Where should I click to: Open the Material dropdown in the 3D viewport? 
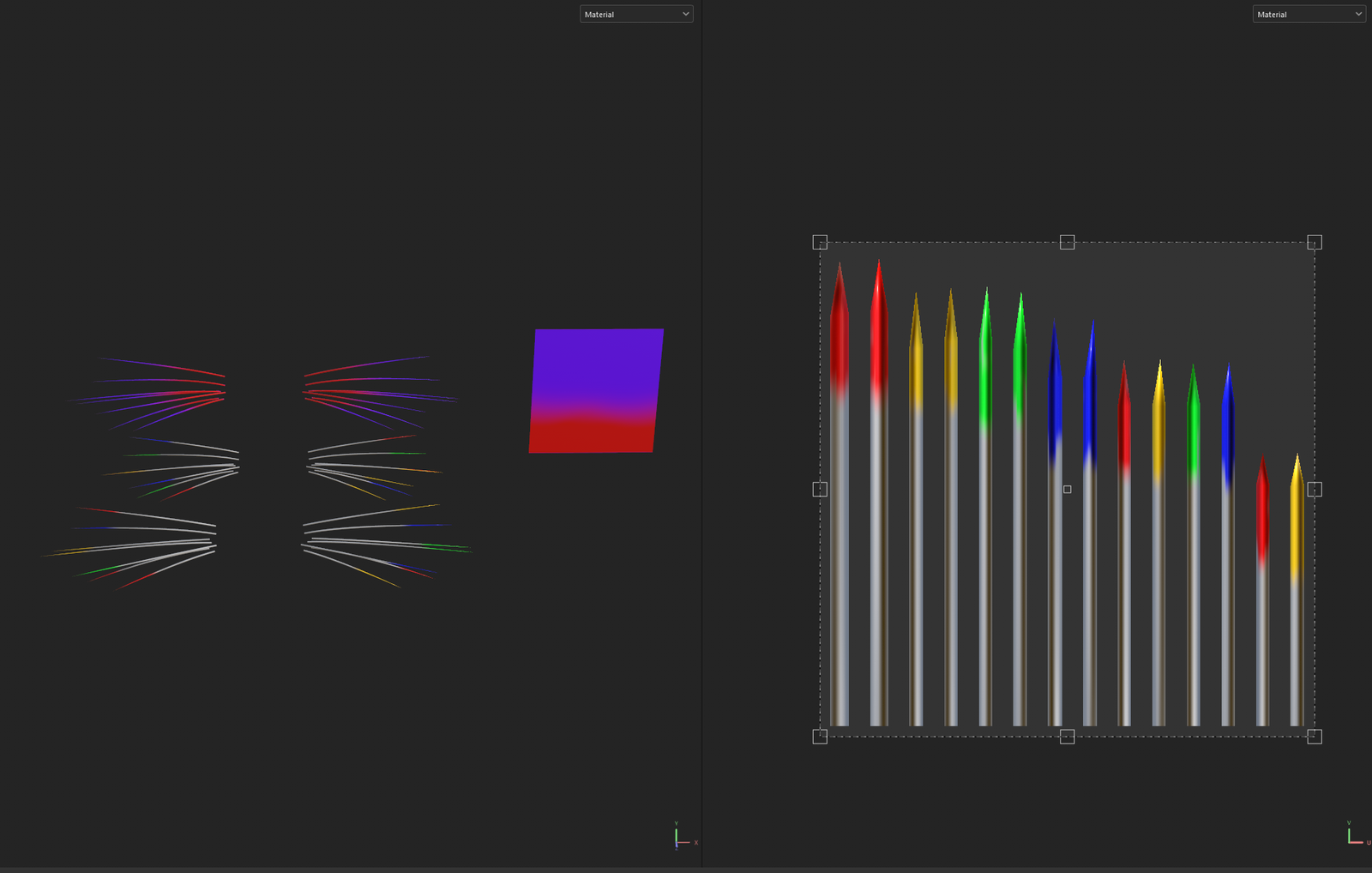pyautogui.click(x=635, y=15)
